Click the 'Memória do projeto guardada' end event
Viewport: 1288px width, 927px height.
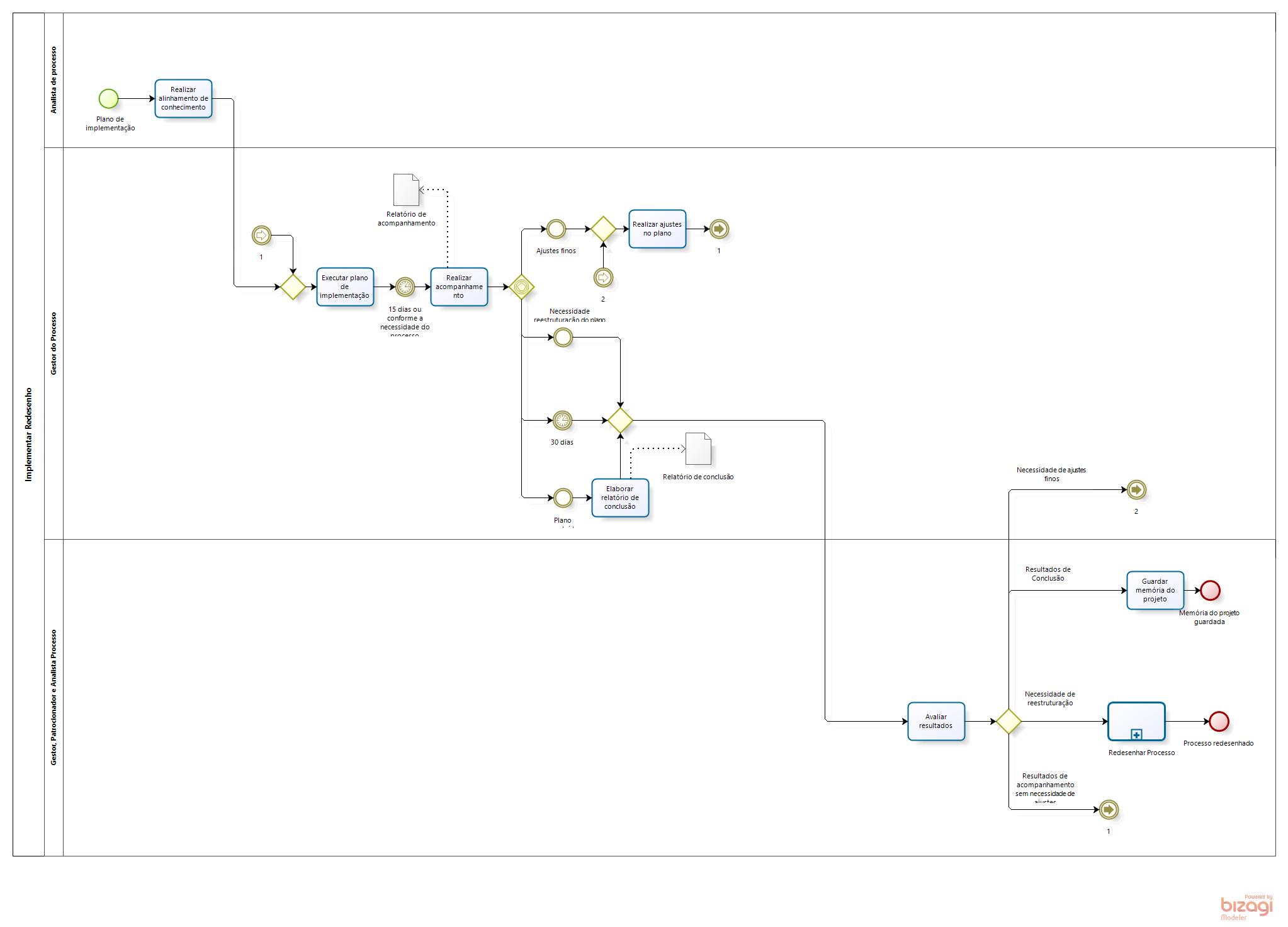[1210, 590]
